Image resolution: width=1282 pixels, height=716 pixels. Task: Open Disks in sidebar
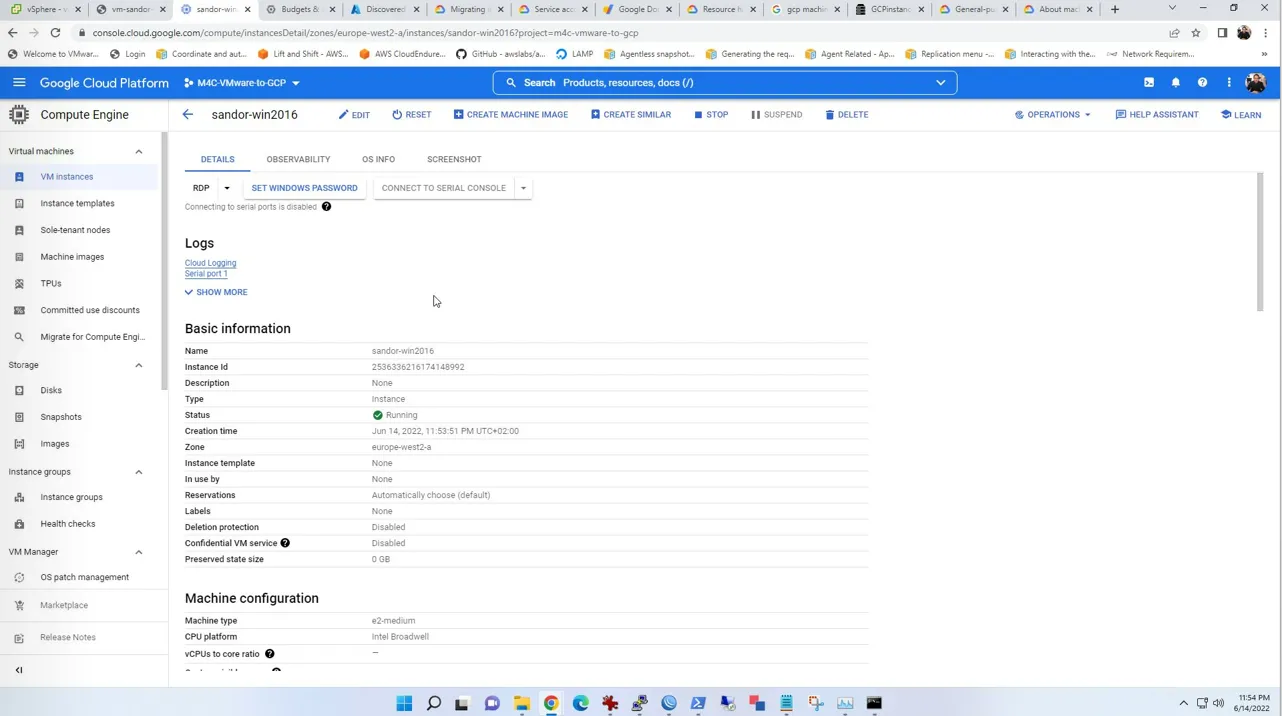pos(78,391)
